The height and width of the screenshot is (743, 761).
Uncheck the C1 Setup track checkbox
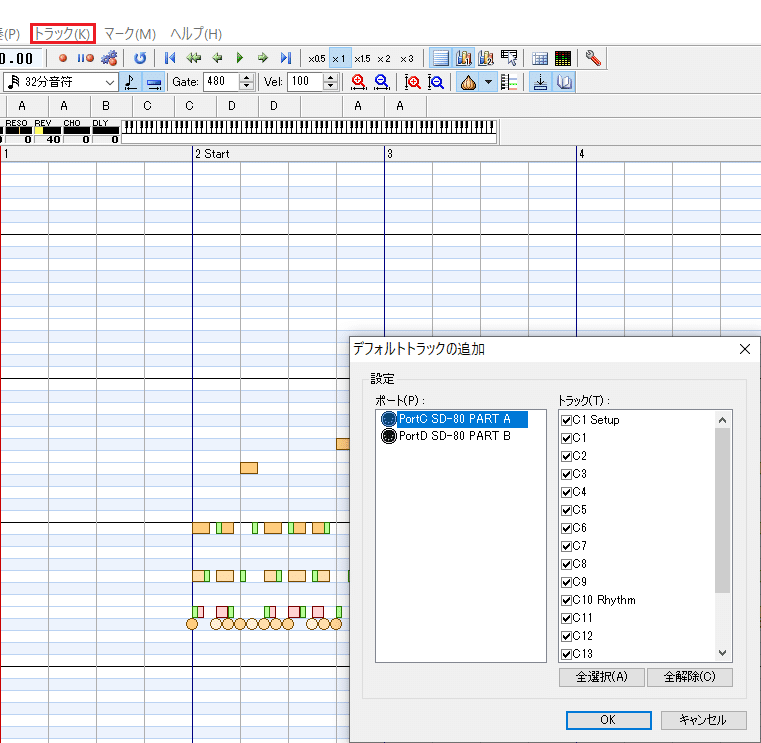pos(566,420)
